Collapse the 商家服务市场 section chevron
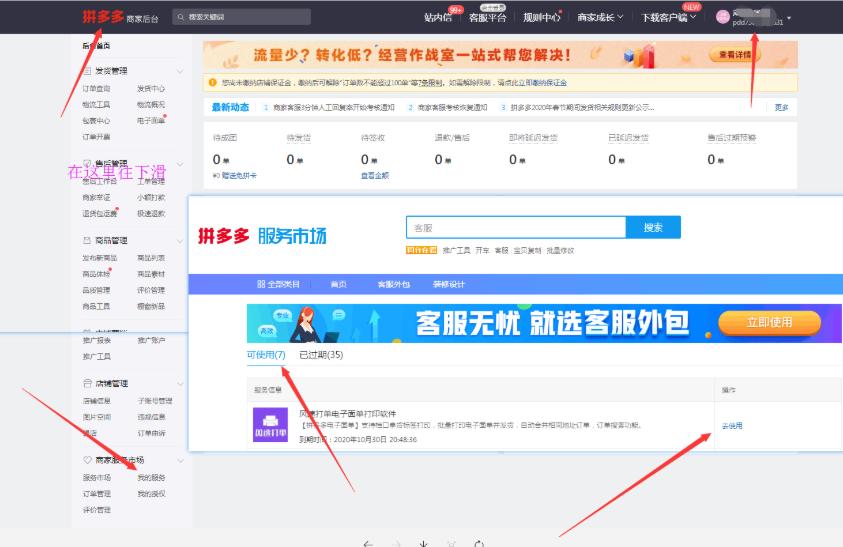This screenshot has height=547, width=843. tap(180, 460)
